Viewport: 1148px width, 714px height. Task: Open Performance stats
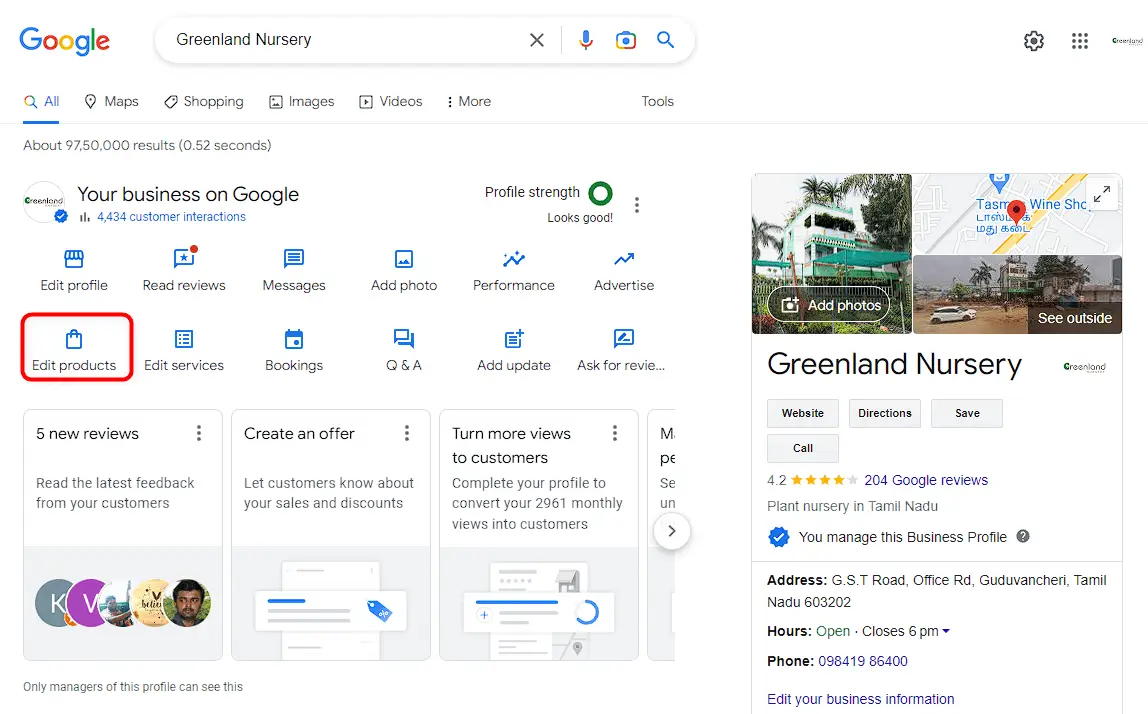point(513,269)
